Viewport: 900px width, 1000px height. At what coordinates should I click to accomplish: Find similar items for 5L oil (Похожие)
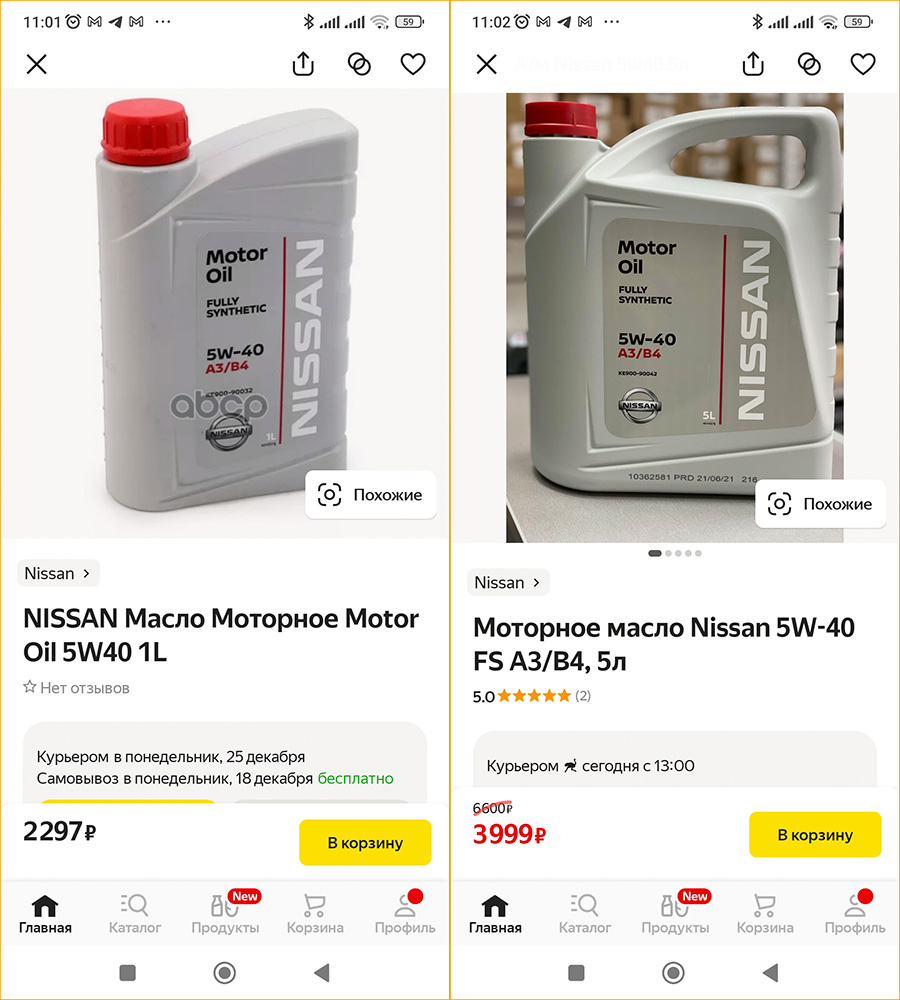coord(821,504)
